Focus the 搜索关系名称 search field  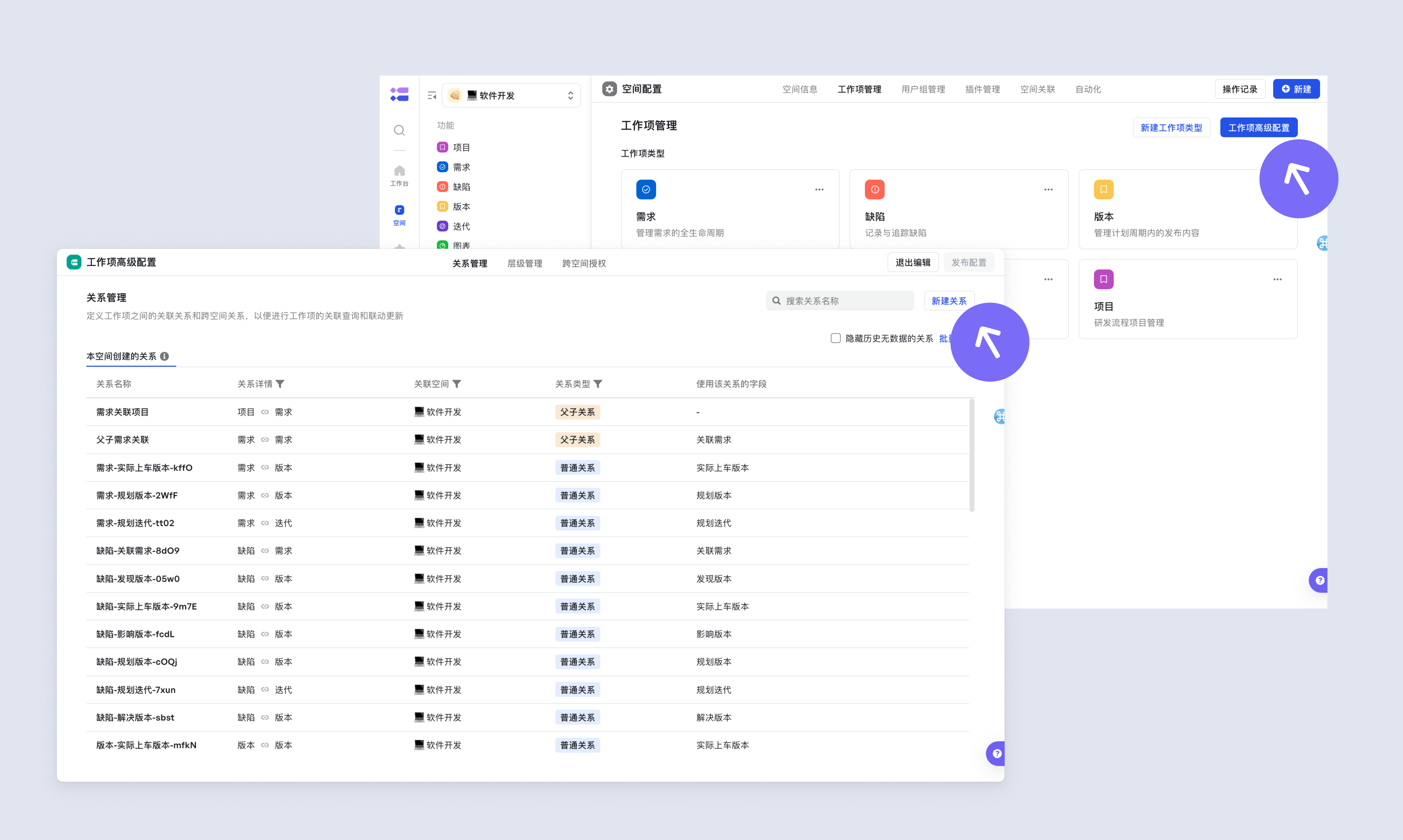[840, 301]
